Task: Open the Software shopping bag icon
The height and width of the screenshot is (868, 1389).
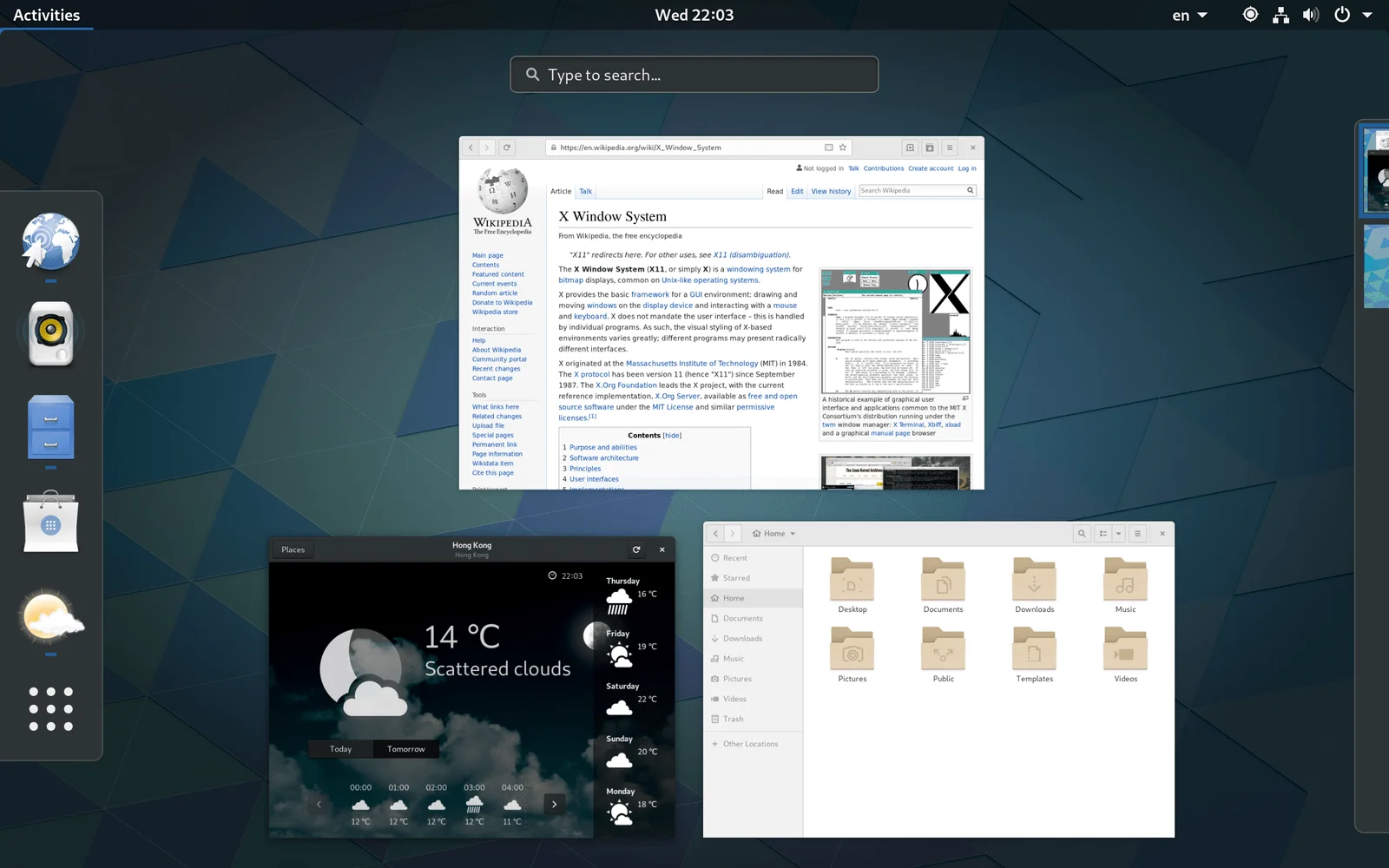Action: (x=51, y=523)
